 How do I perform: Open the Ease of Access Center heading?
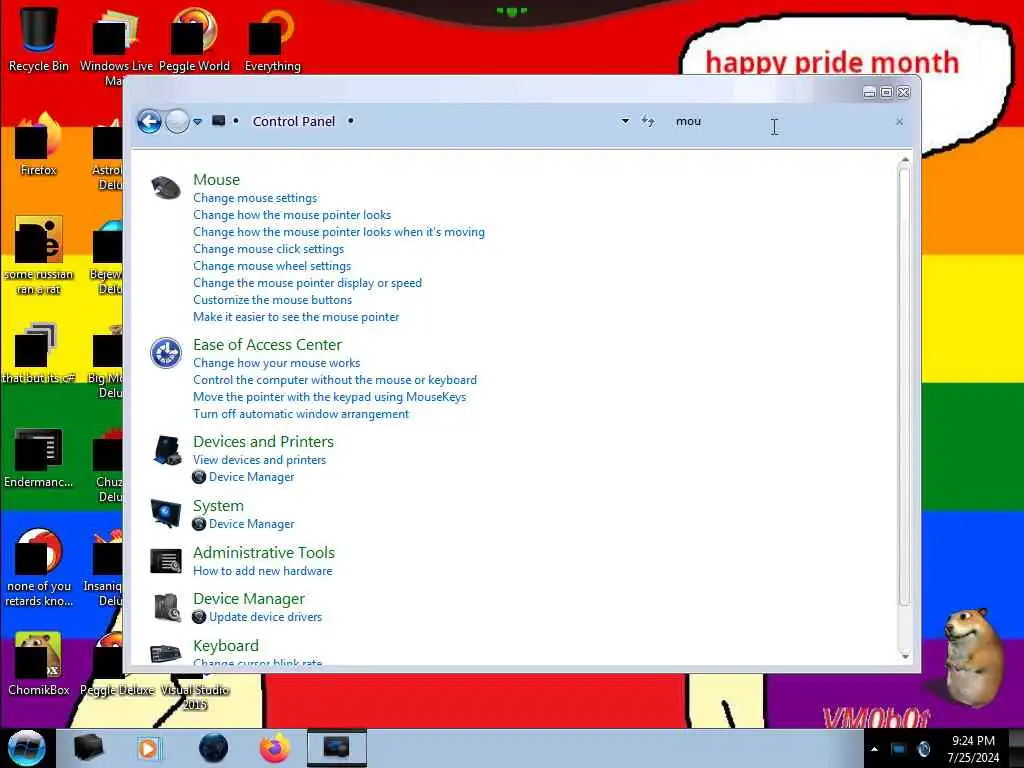click(267, 345)
